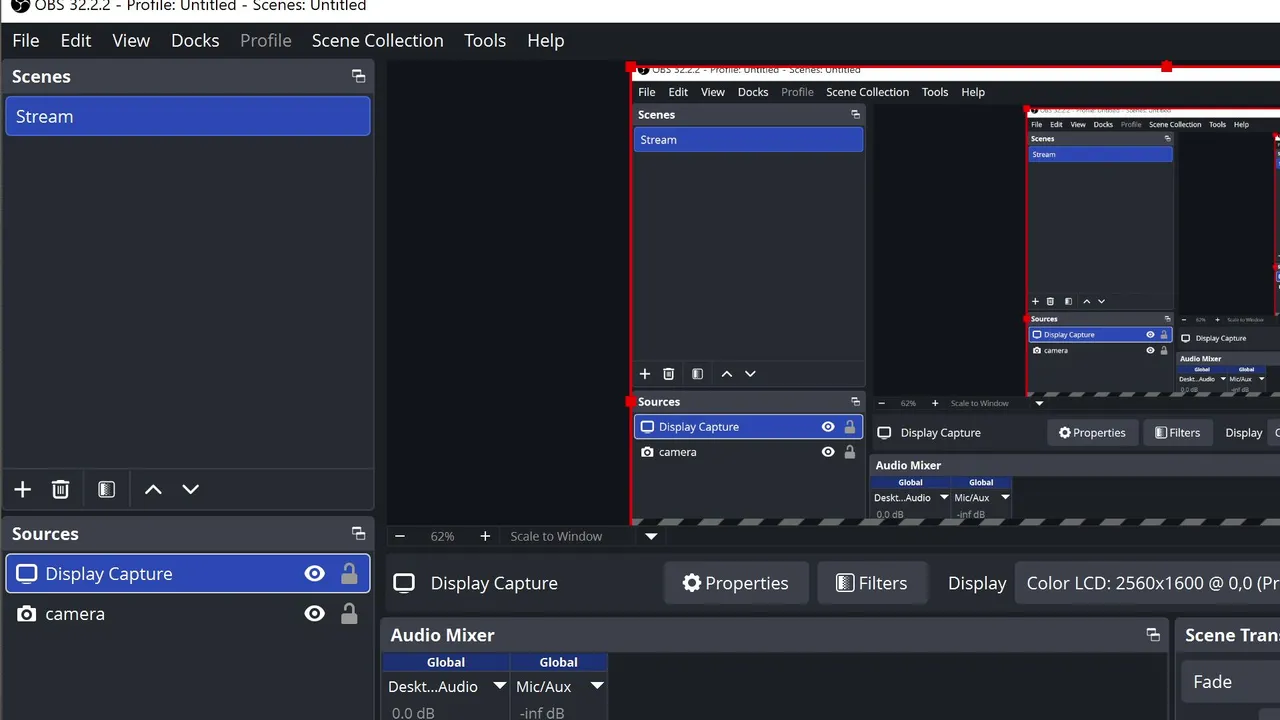
Task: Click the -inf dB level under Mic/Aux
Action: tap(542, 712)
